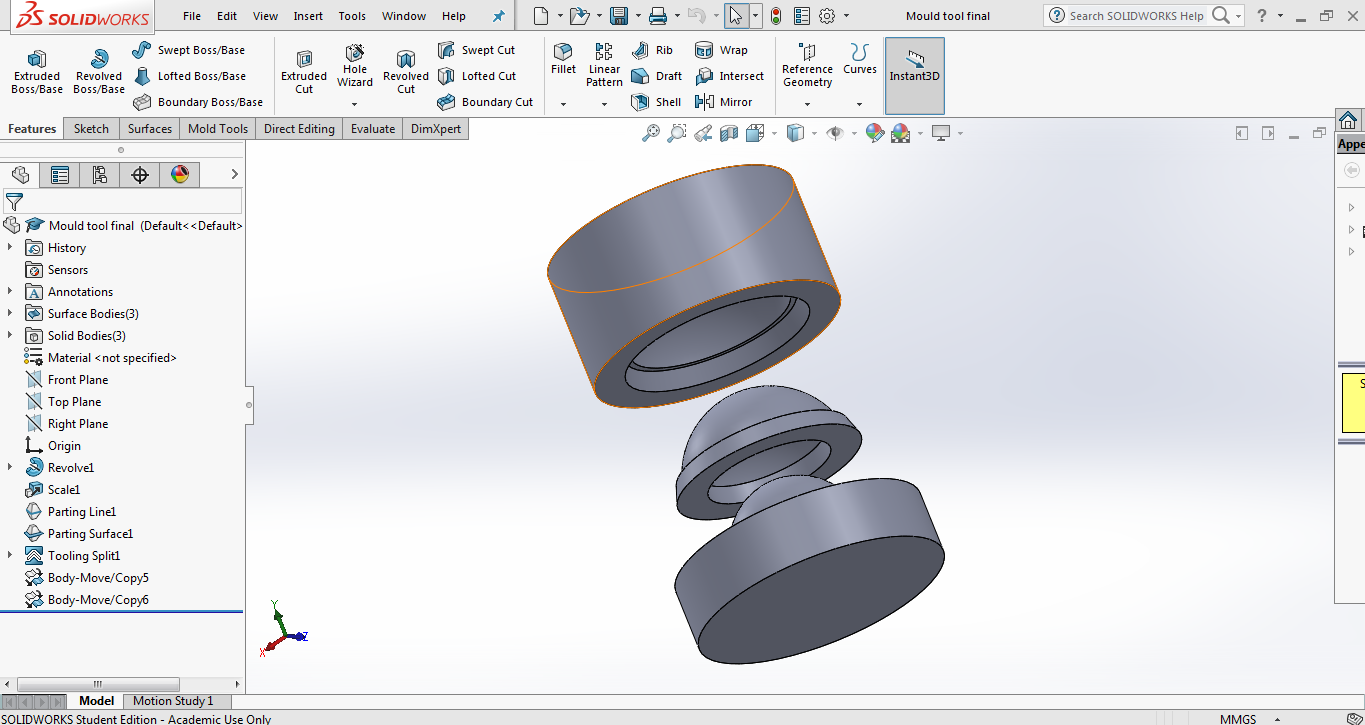Select the Extruded Boss/Base tool
The width and height of the screenshot is (1365, 725).
point(37,72)
